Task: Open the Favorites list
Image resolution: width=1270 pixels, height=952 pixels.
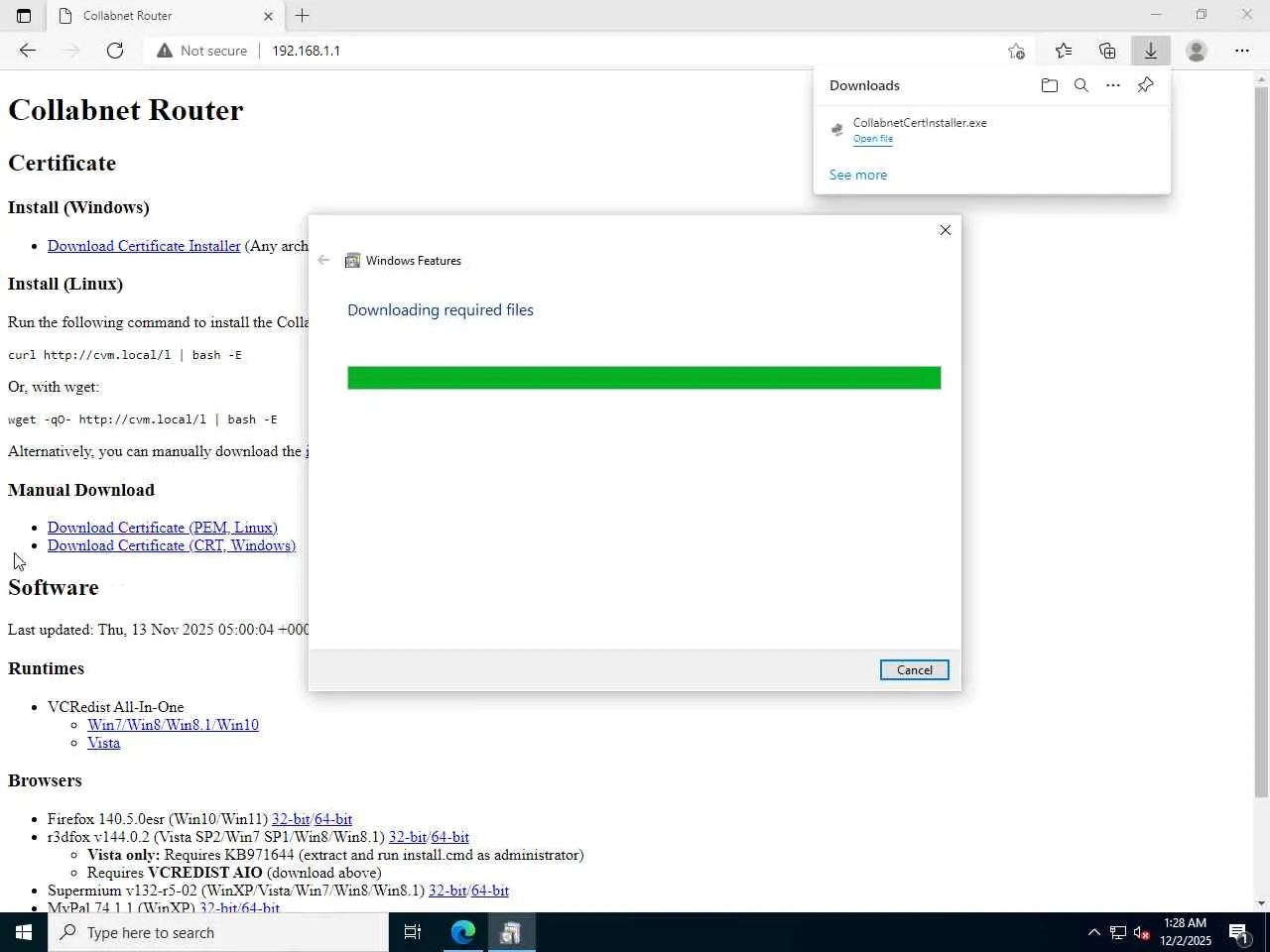Action: click(x=1064, y=51)
